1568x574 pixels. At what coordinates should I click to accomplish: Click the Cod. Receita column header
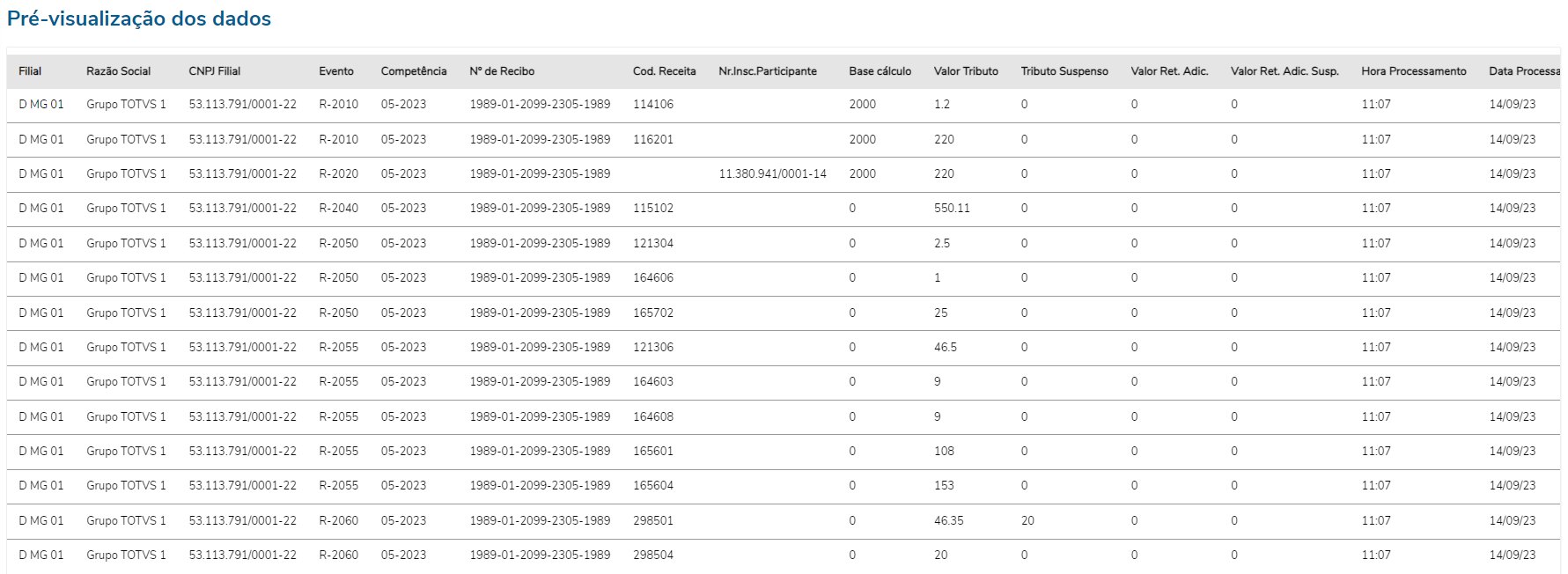pyautogui.click(x=664, y=71)
